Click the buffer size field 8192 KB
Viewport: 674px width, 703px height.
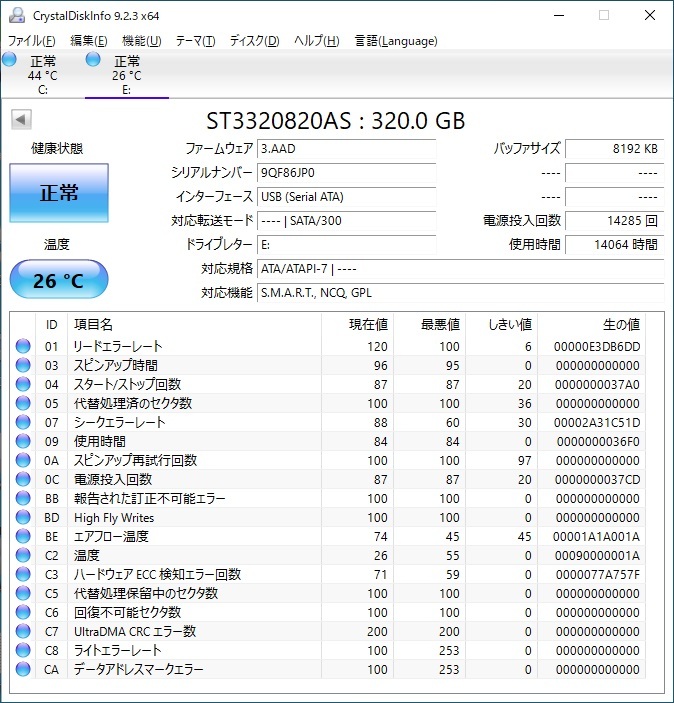[614, 149]
